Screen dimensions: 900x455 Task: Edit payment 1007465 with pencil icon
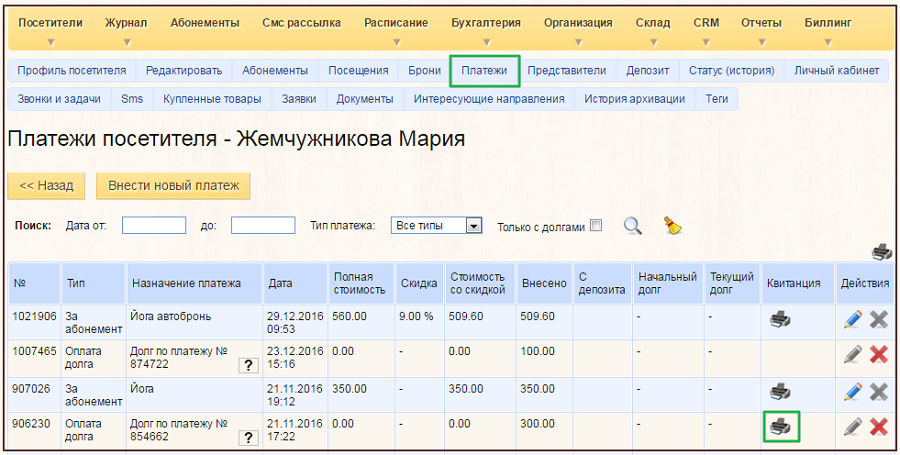(x=853, y=354)
